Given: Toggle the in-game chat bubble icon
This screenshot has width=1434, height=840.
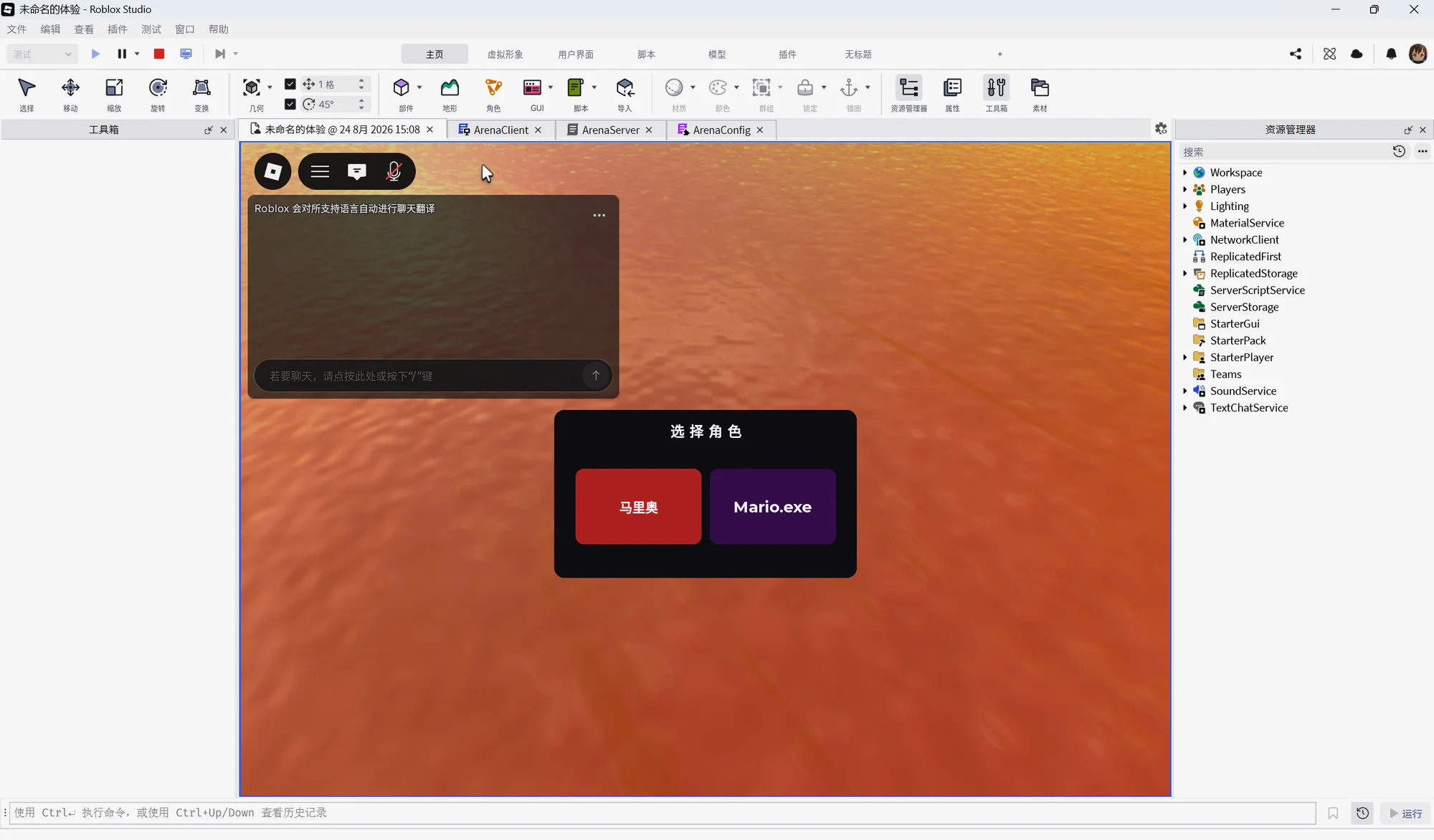Looking at the screenshot, I should (356, 171).
